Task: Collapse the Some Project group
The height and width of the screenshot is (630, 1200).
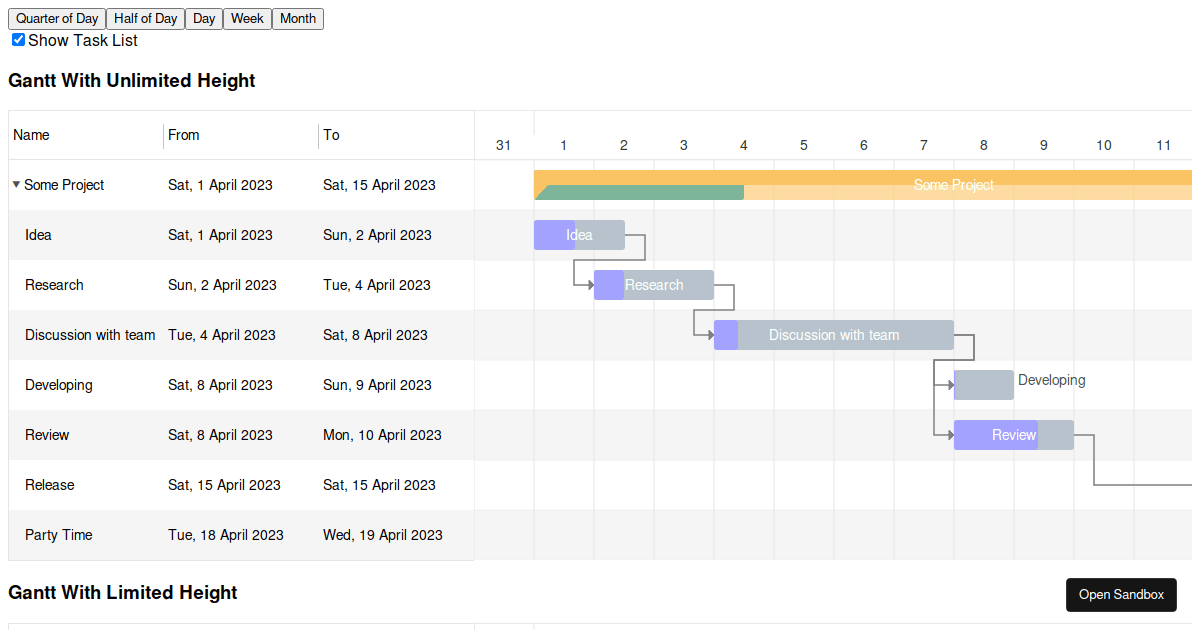Action: 15,184
